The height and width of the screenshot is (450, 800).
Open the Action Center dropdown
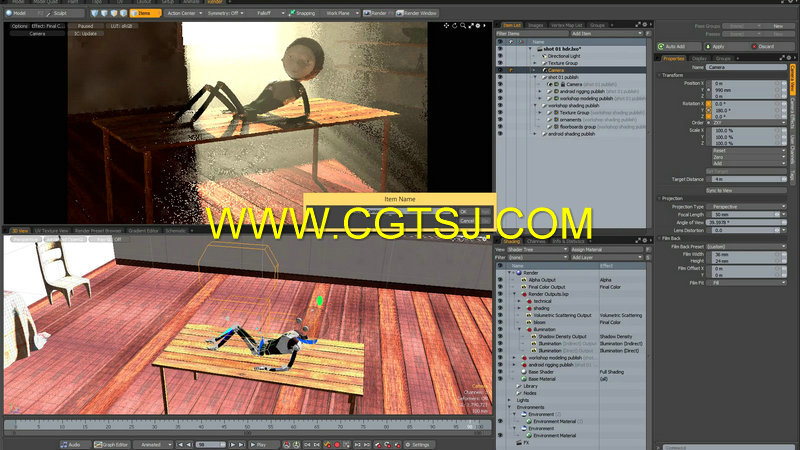click(x=184, y=13)
